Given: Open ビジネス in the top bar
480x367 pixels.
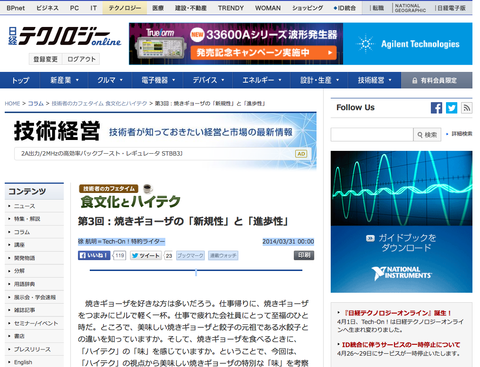Looking at the screenshot, I should (x=47, y=8).
